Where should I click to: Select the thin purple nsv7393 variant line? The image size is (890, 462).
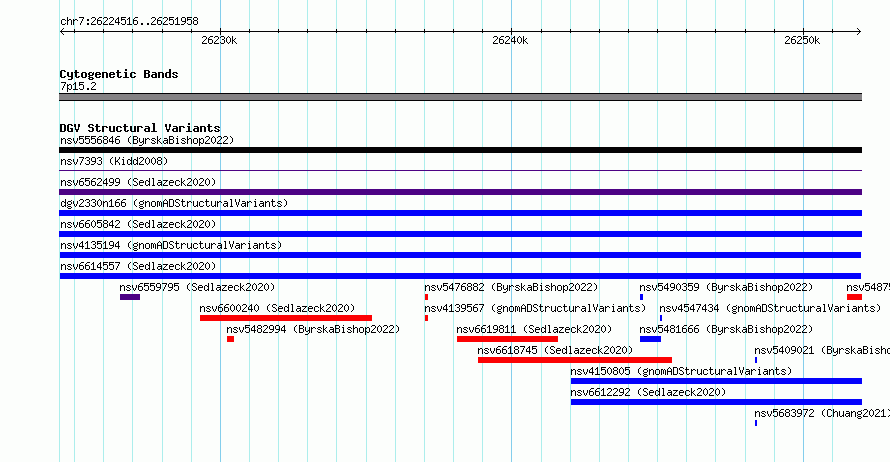[x=460, y=170]
